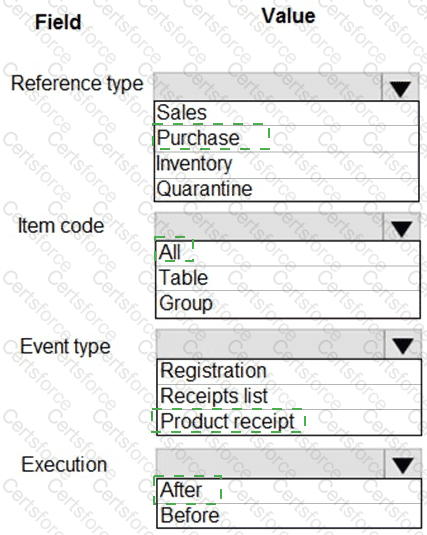This screenshot has width=427, height=535.
Task: Pick Product receipt event type
Action: click(x=289, y=422)
